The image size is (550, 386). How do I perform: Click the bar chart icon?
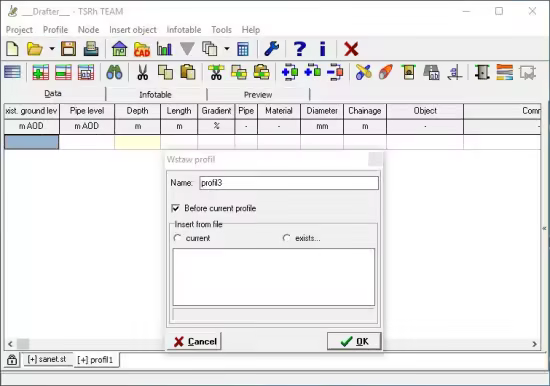[164, 49]
